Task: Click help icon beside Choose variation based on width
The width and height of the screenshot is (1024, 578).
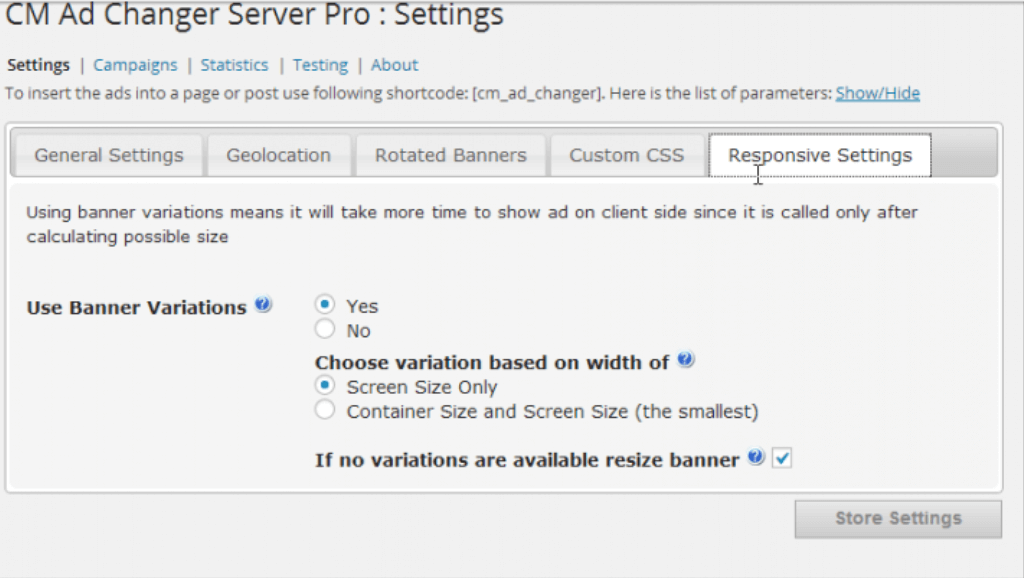Action: pos(686,360)
